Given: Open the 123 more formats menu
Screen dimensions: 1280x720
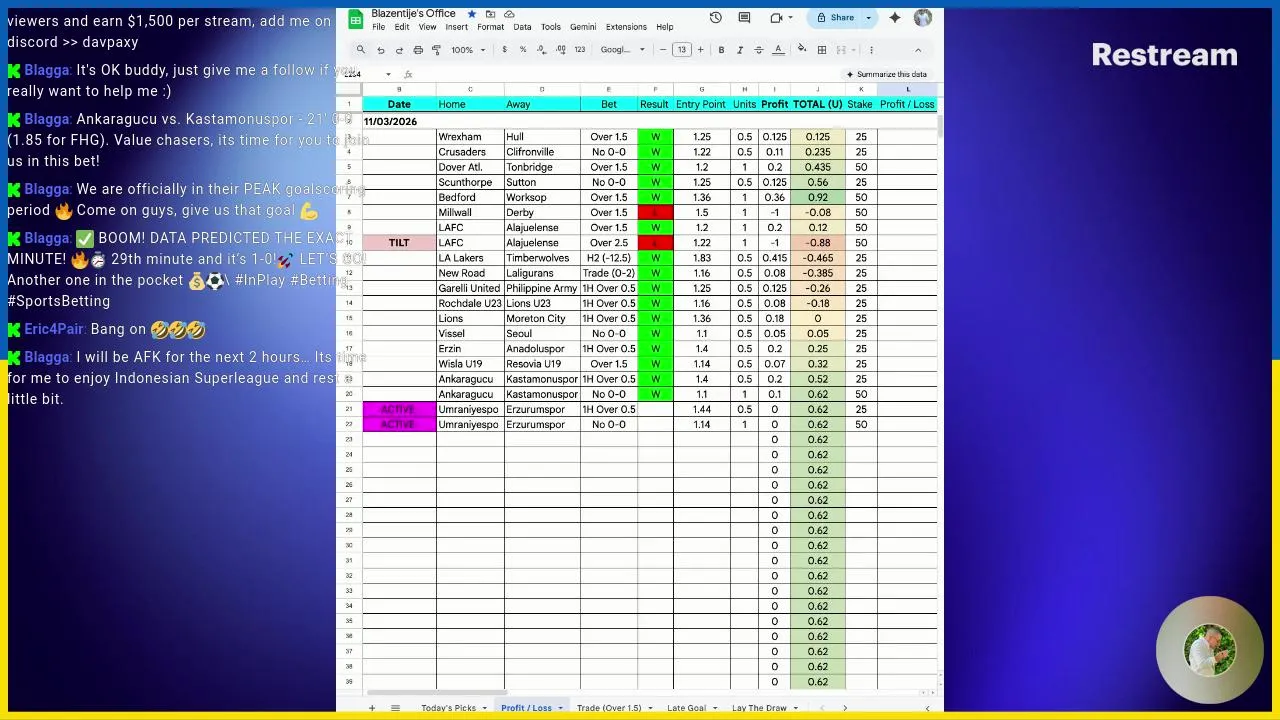Looking at the screenshot, I should (579, 50).
